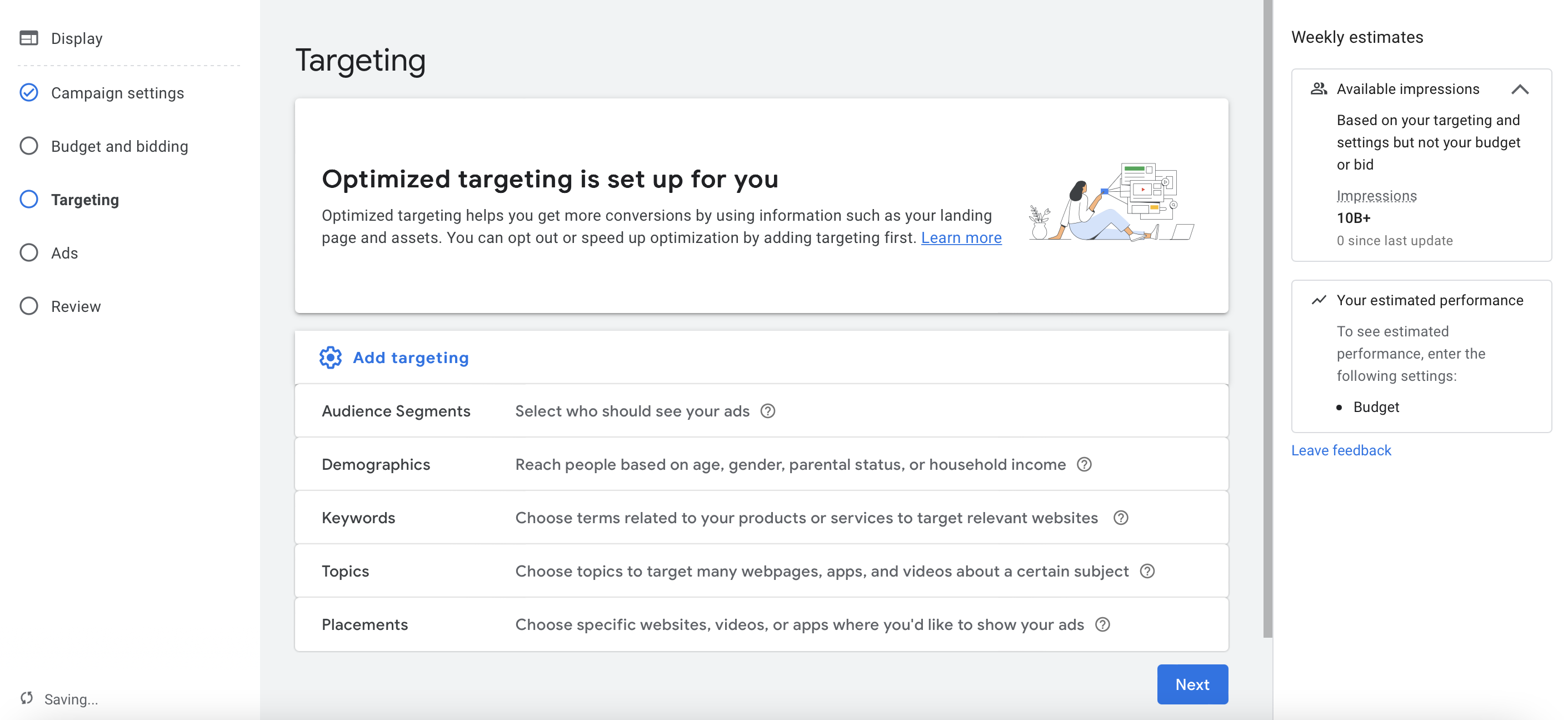Click the Leave feedback link
This screenshot has width=1568, height=720.
pos(1341,450)
